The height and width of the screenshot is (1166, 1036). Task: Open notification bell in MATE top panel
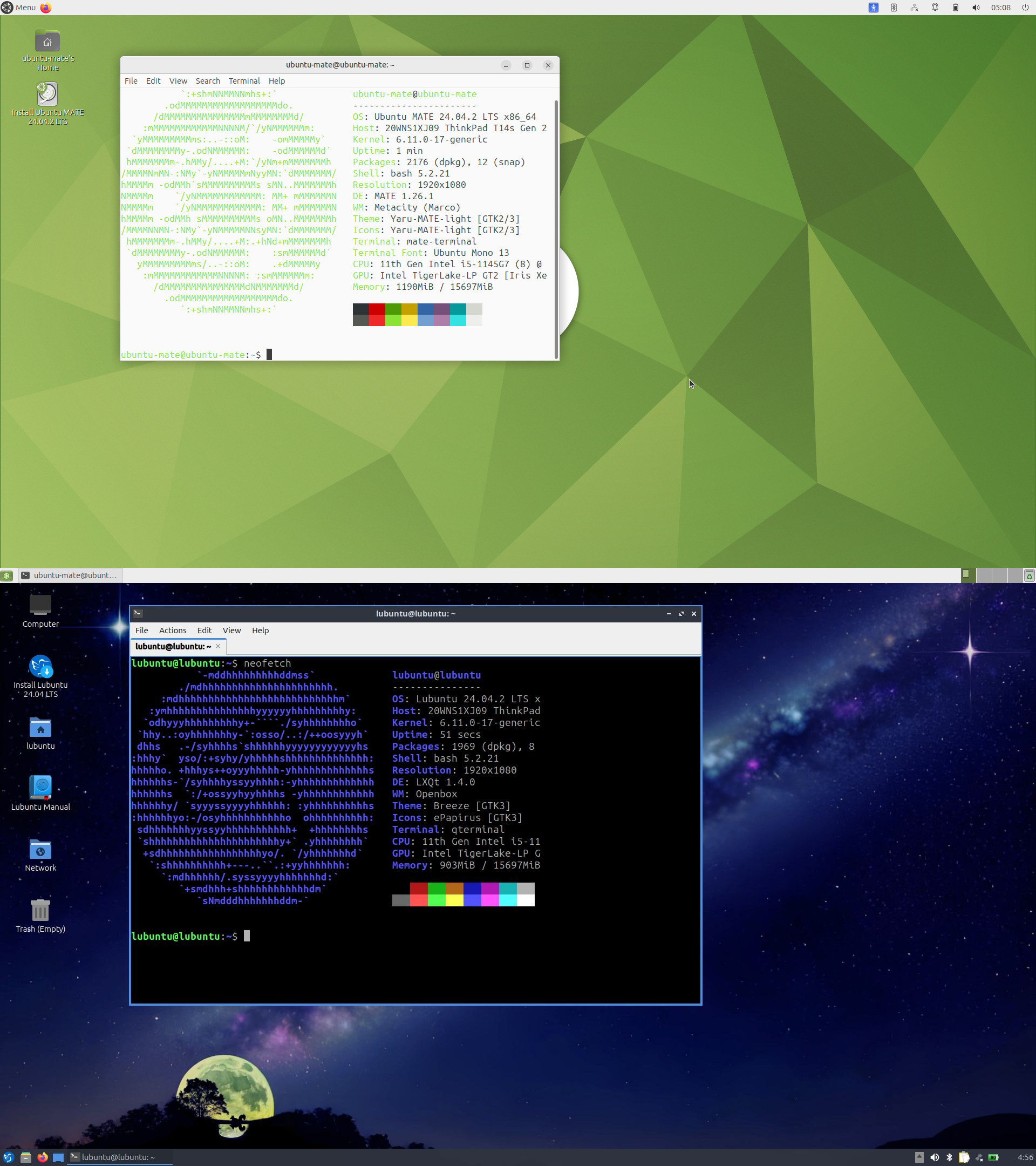point(935,8)
